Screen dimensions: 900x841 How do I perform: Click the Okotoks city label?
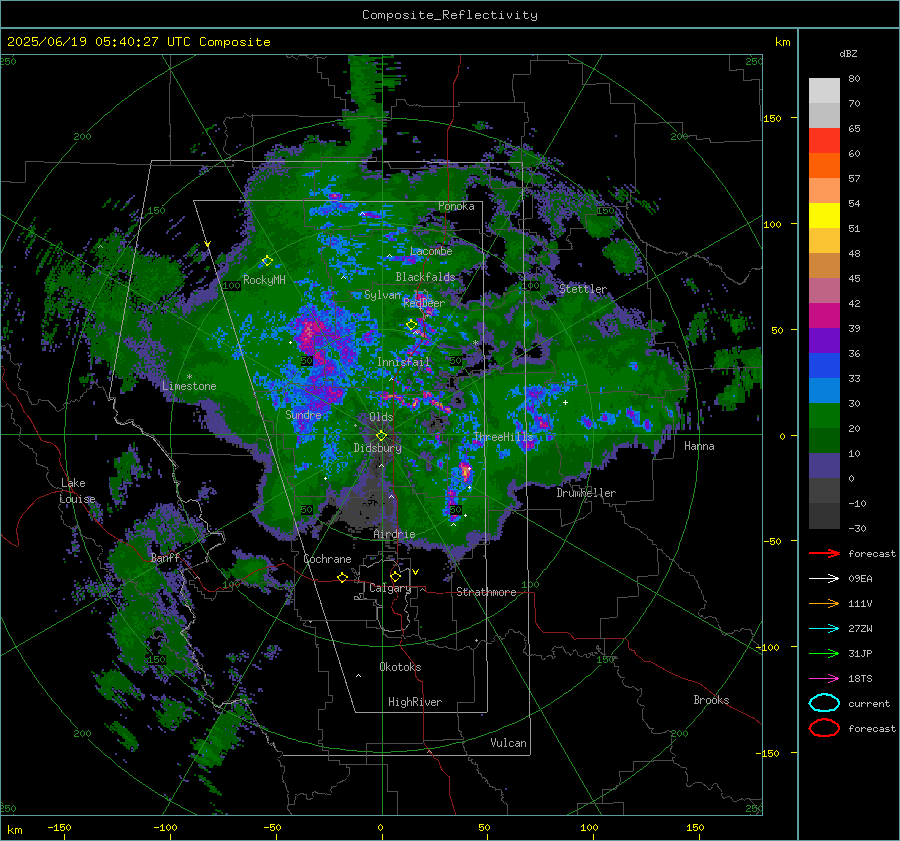click(x=400, y=667)
